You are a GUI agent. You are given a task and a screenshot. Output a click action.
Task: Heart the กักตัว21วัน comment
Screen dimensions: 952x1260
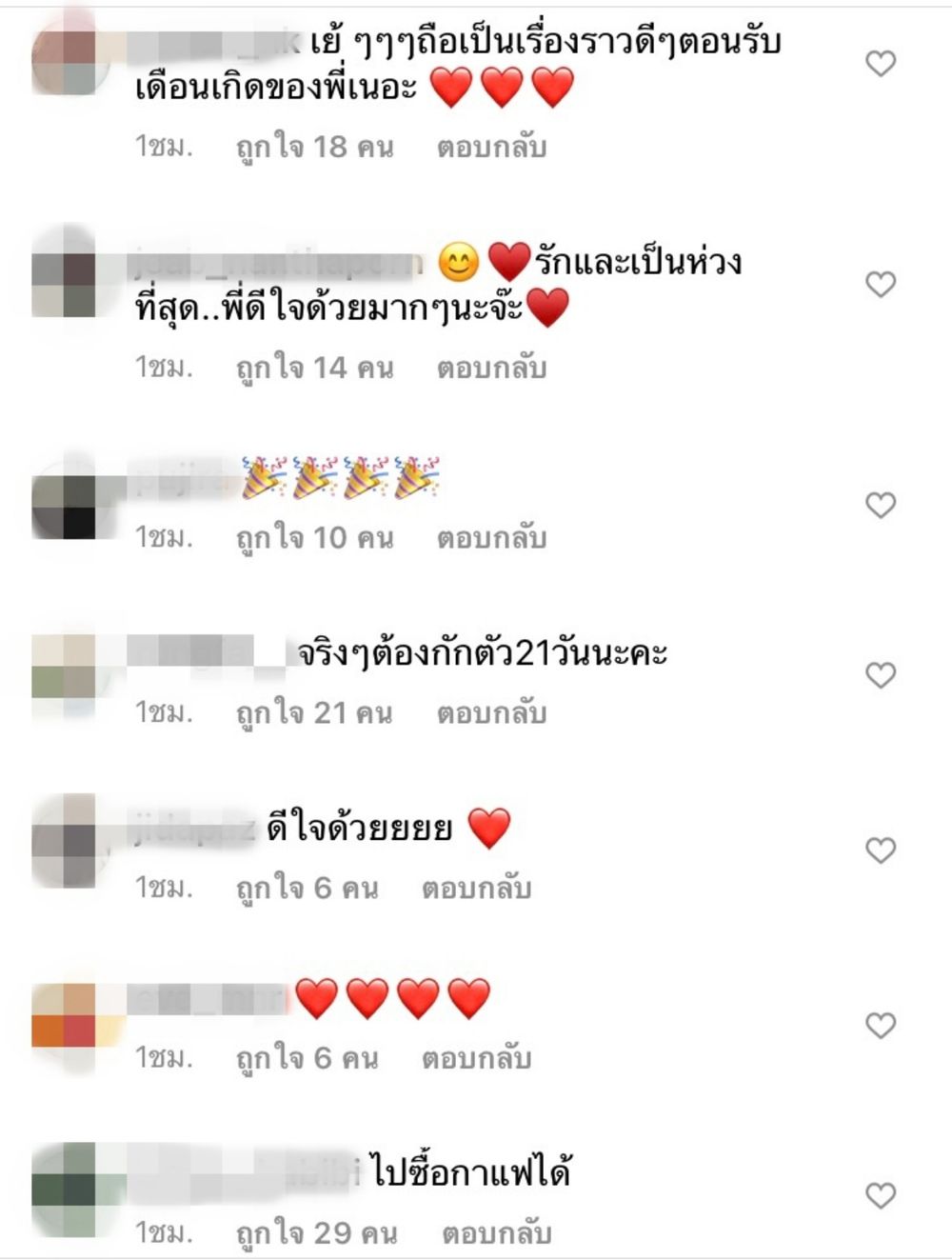881,675
